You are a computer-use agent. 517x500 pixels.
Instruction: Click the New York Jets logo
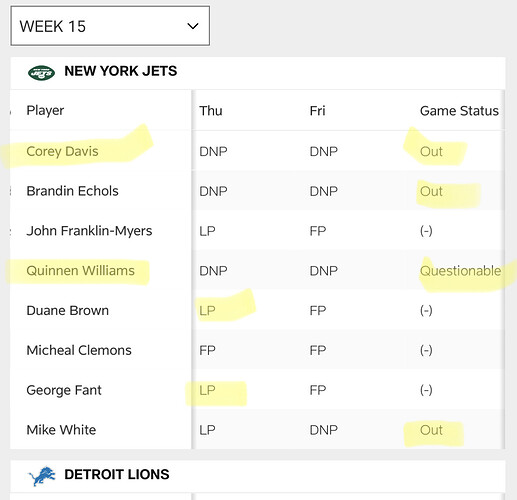[x=41, y=72]
